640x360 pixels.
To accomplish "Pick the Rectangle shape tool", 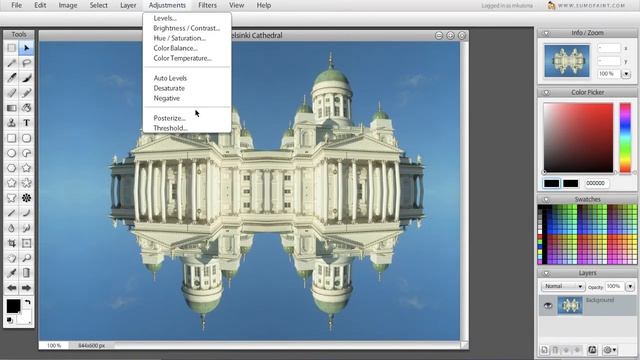I will click(x=11, y=138).
